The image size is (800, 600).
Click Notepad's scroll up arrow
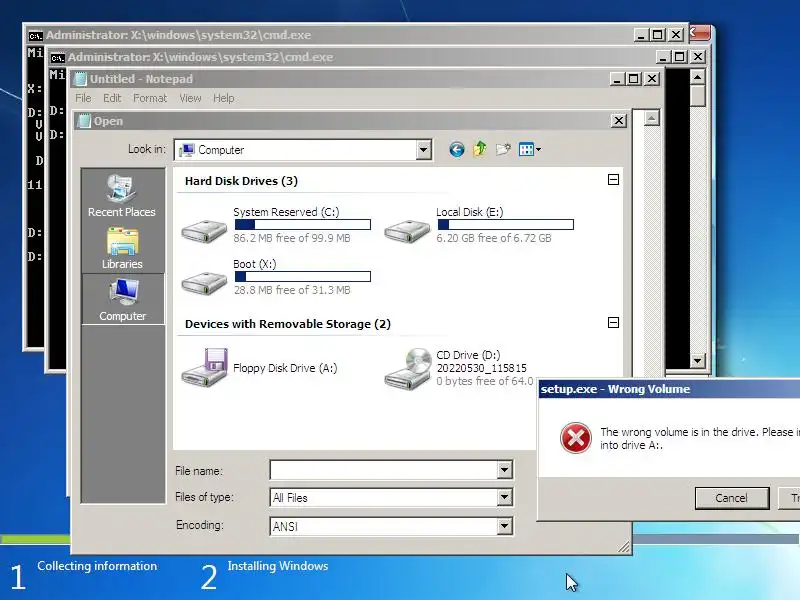point(651,118)
